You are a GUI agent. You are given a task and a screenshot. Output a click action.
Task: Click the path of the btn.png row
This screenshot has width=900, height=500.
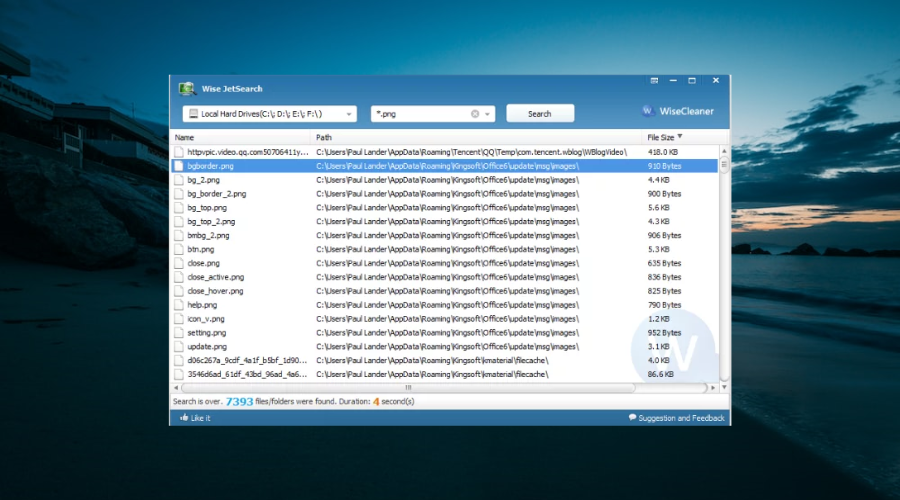point(448,249)
